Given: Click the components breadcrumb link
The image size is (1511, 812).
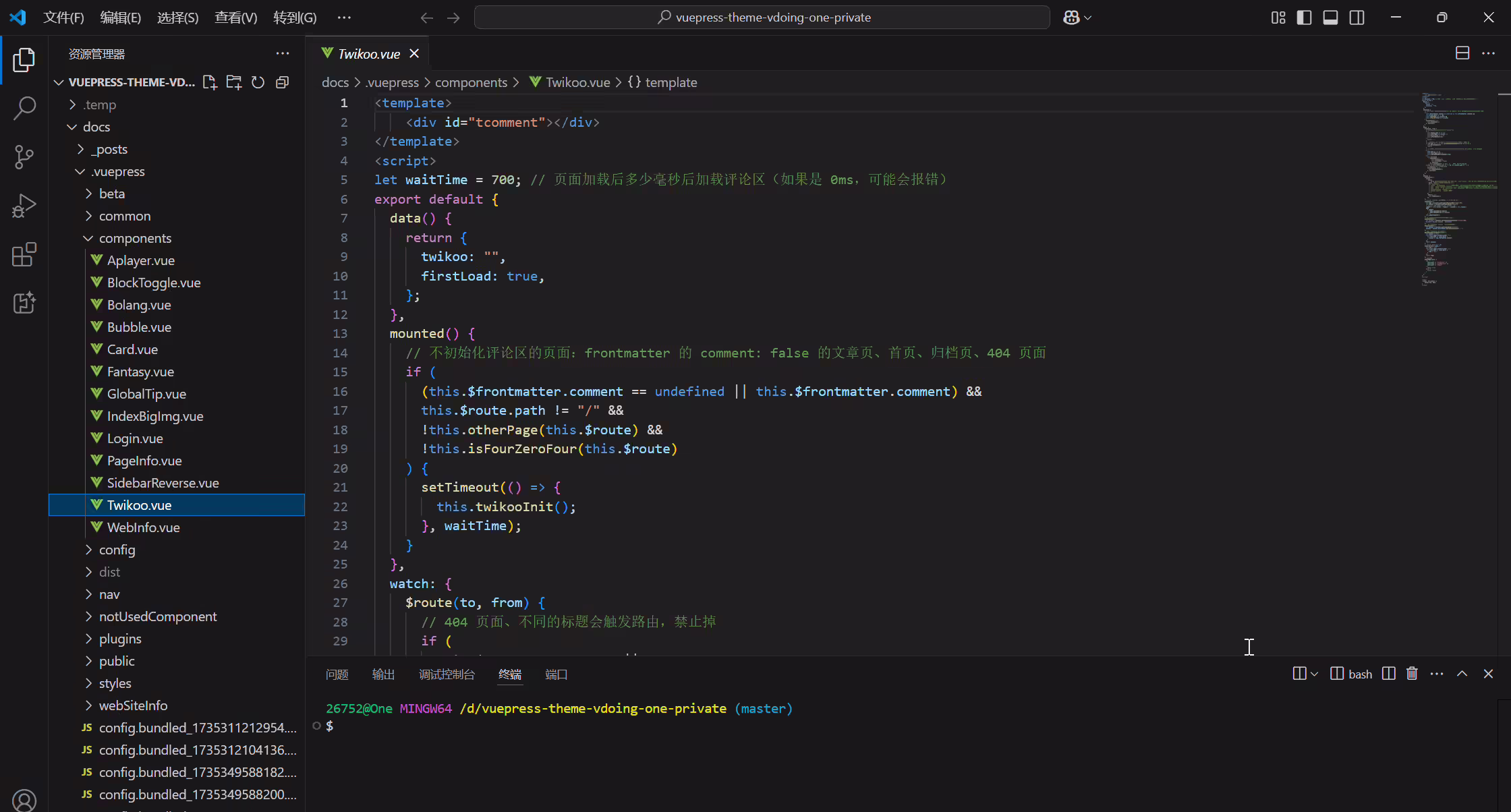Looking at the screenshot, I should (471, 82).
